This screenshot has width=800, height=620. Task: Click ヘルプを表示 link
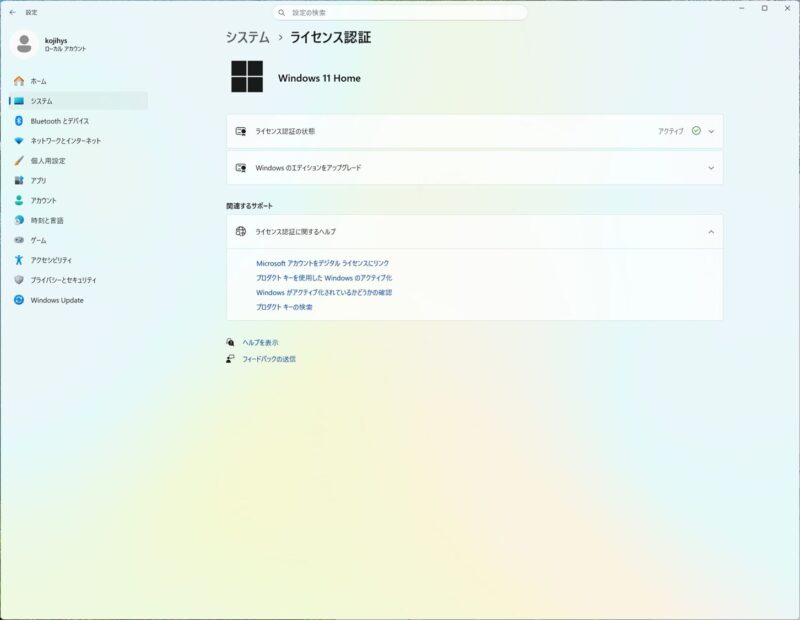260,343
